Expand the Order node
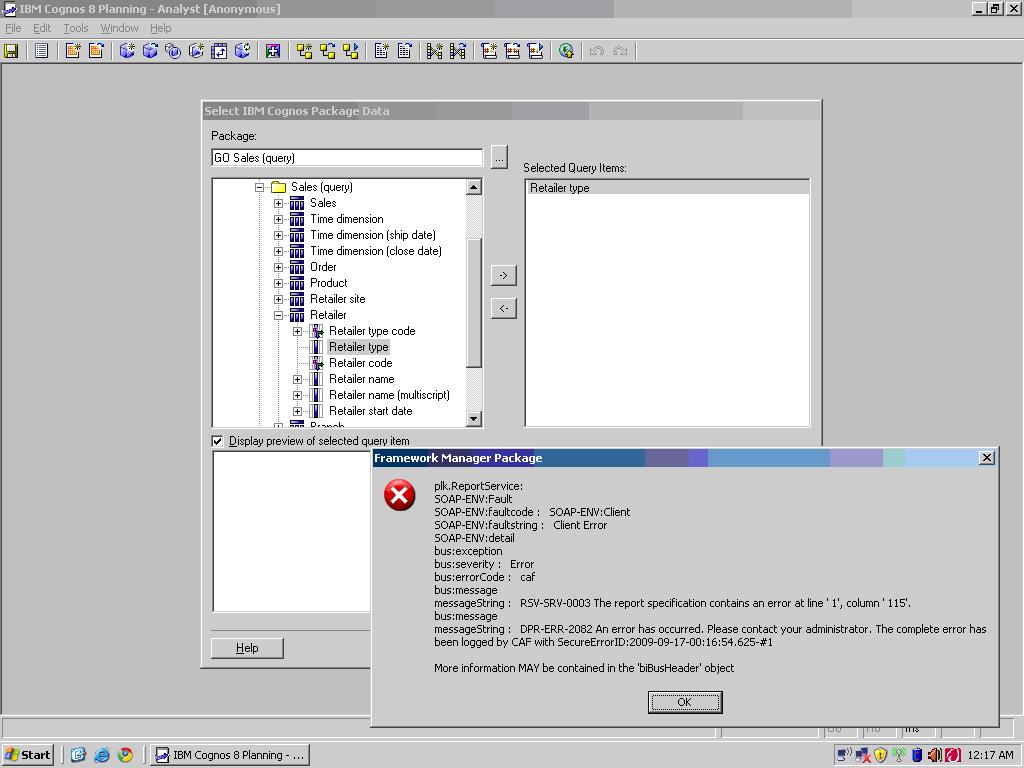Image resolution: width=1024 pixels, height=768 pixels. 278,267
